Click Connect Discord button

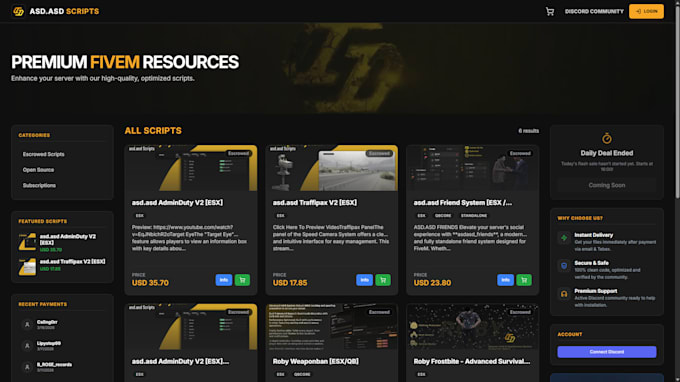(607, 352)
